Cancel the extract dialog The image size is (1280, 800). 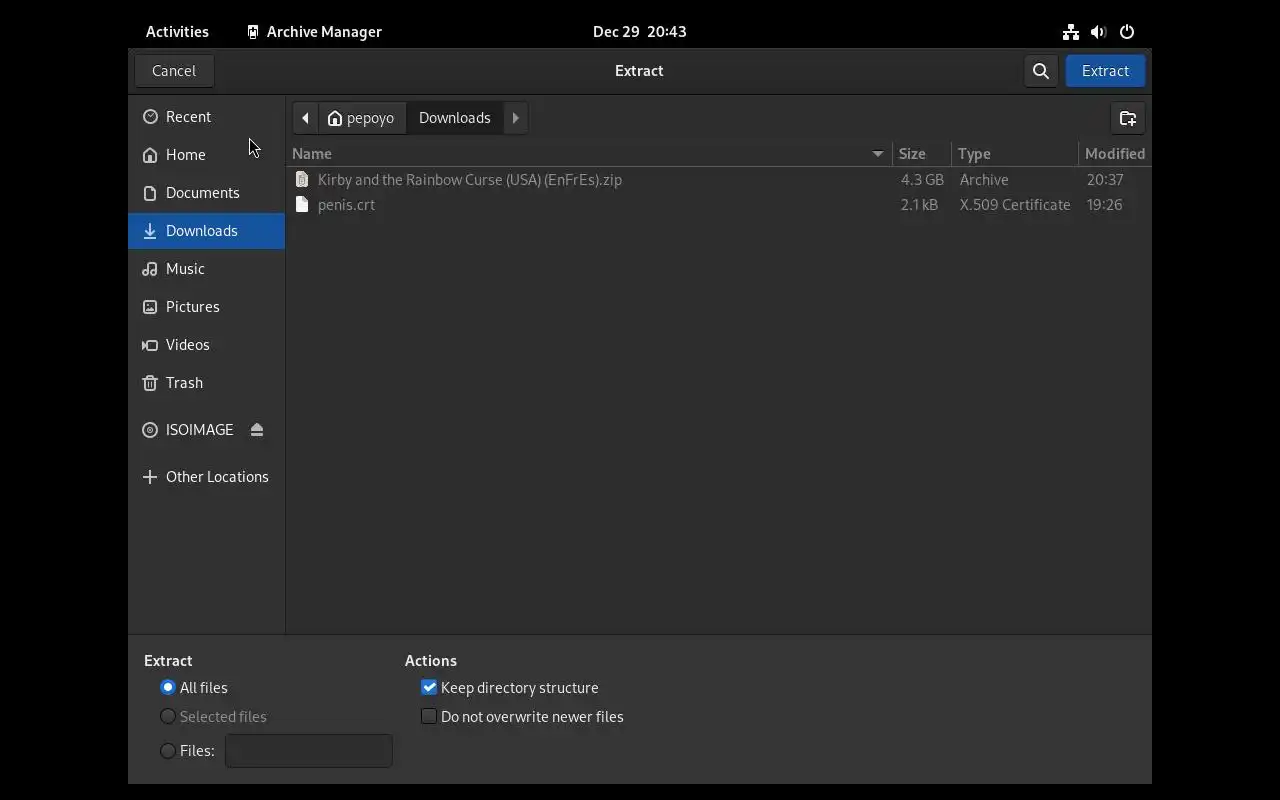[x=174, y=71]
